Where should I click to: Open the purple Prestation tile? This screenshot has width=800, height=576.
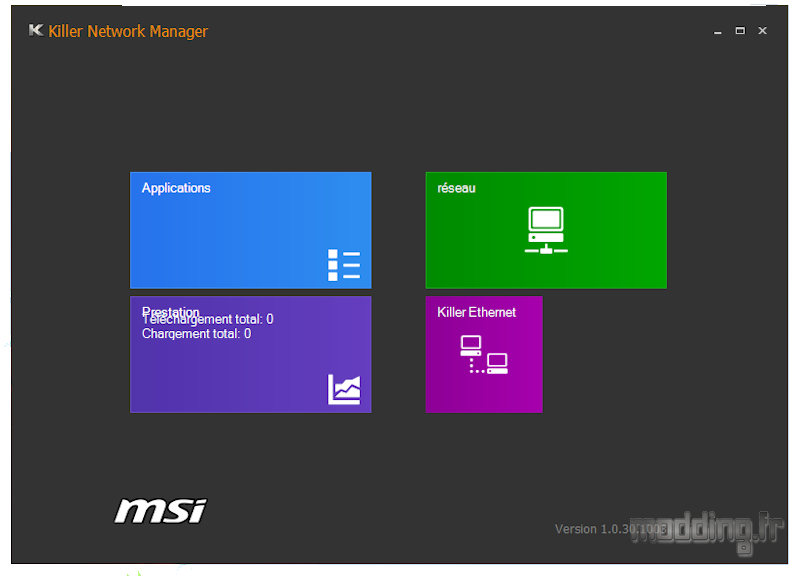[x=251, y=355]
